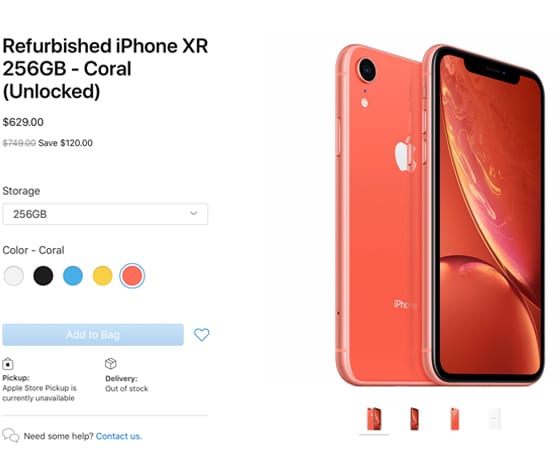Click the Refurbished iPhone XR product title

pos(105,69)
